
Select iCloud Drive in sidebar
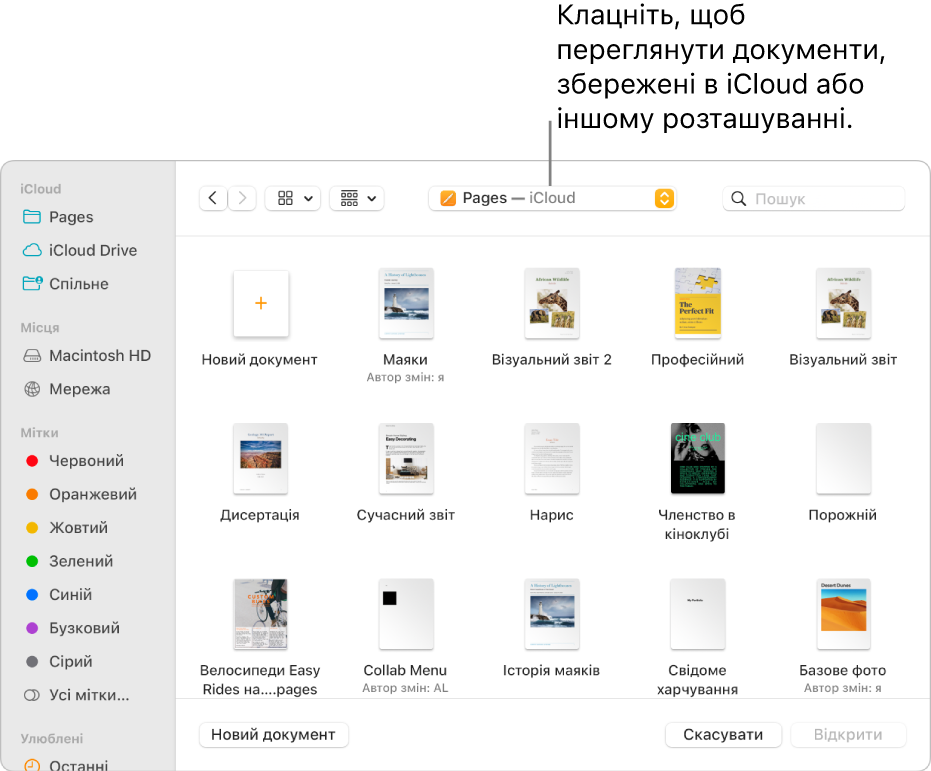(x=80, y=250)
